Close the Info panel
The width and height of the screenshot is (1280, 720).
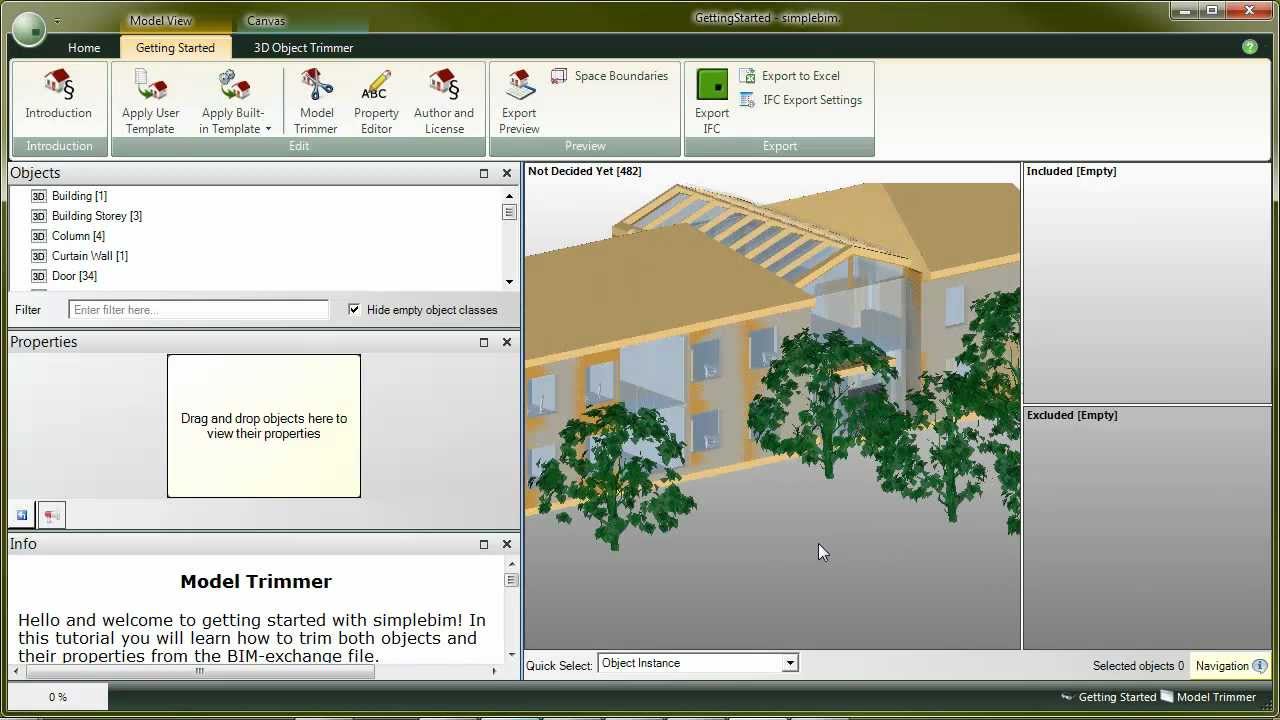tap(507, 544)
